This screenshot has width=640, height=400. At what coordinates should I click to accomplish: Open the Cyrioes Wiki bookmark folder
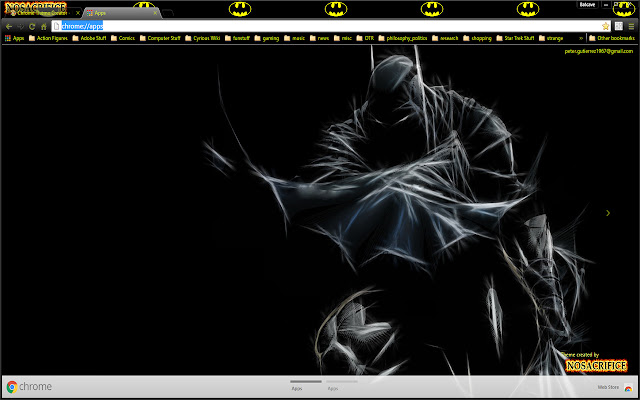pos(202,38)
